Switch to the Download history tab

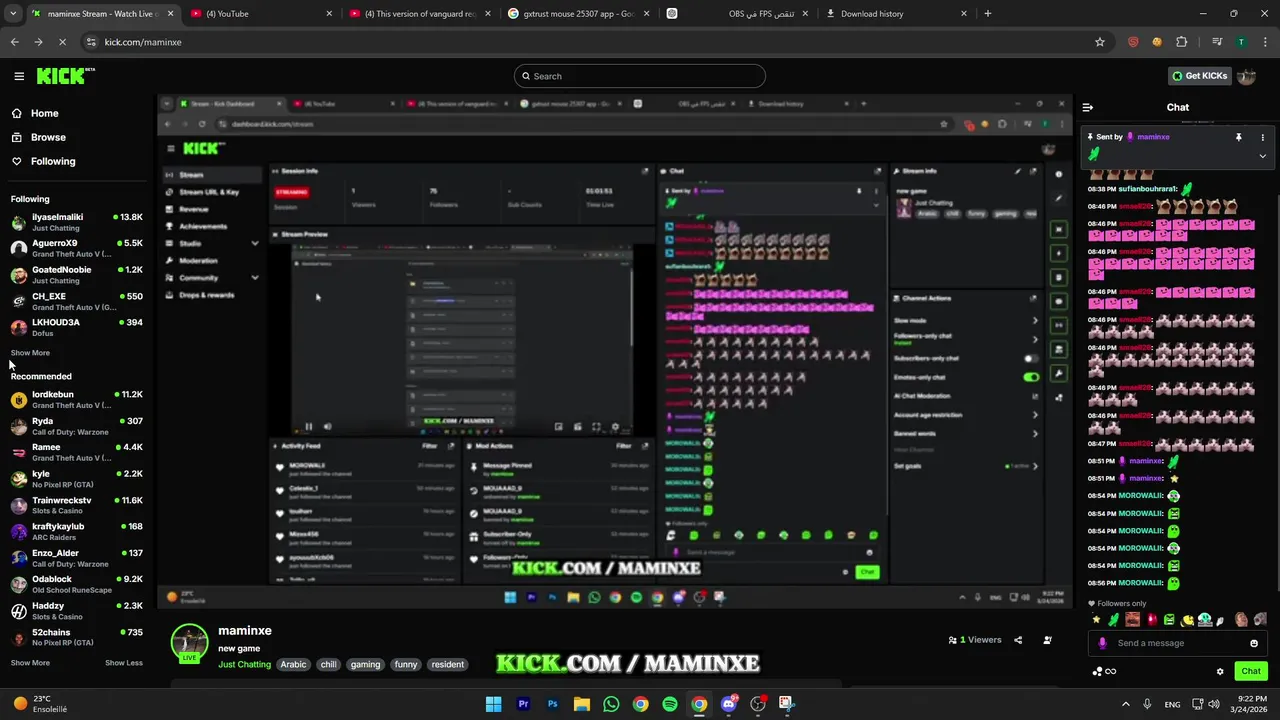(896, 14)
